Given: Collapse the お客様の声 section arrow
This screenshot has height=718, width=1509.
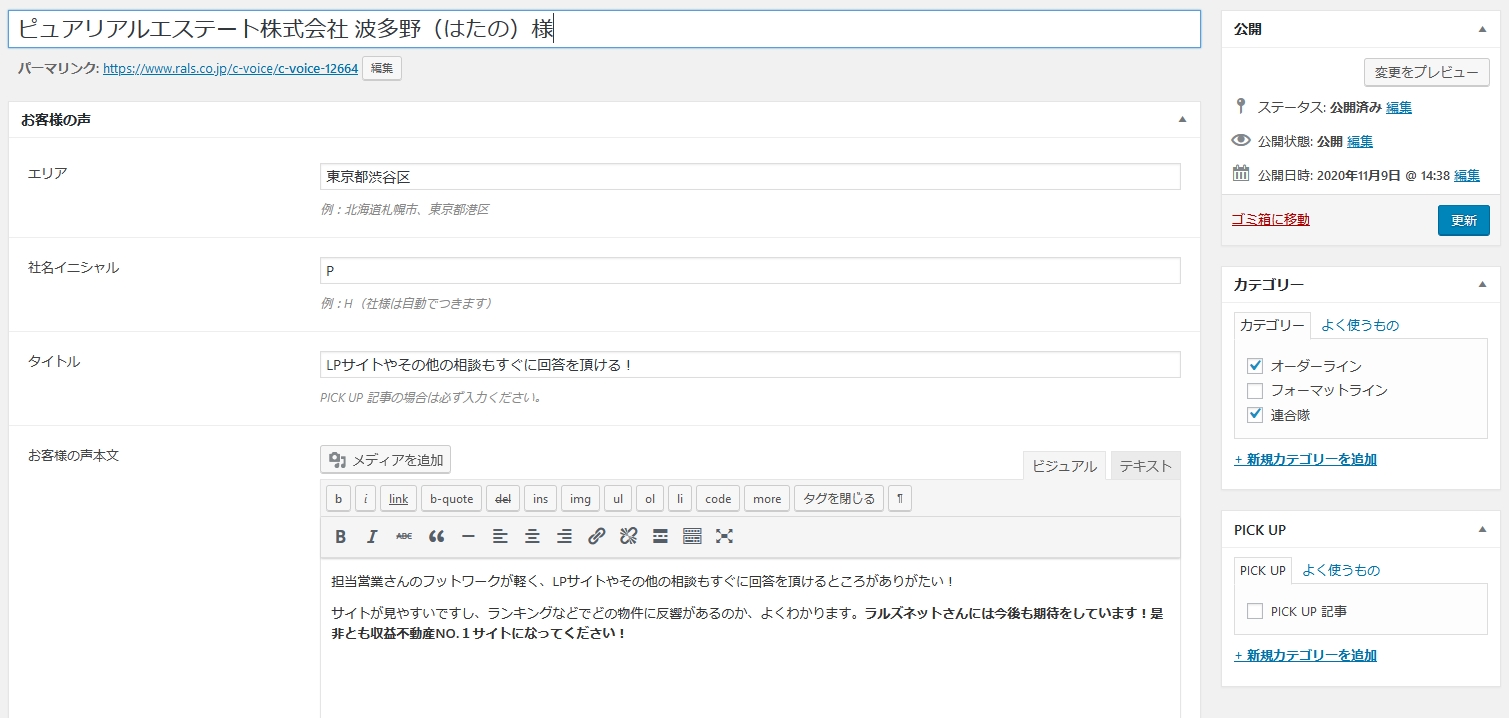Looking at the screenshot, I should pyautogui.click(x=1182, y=120).
